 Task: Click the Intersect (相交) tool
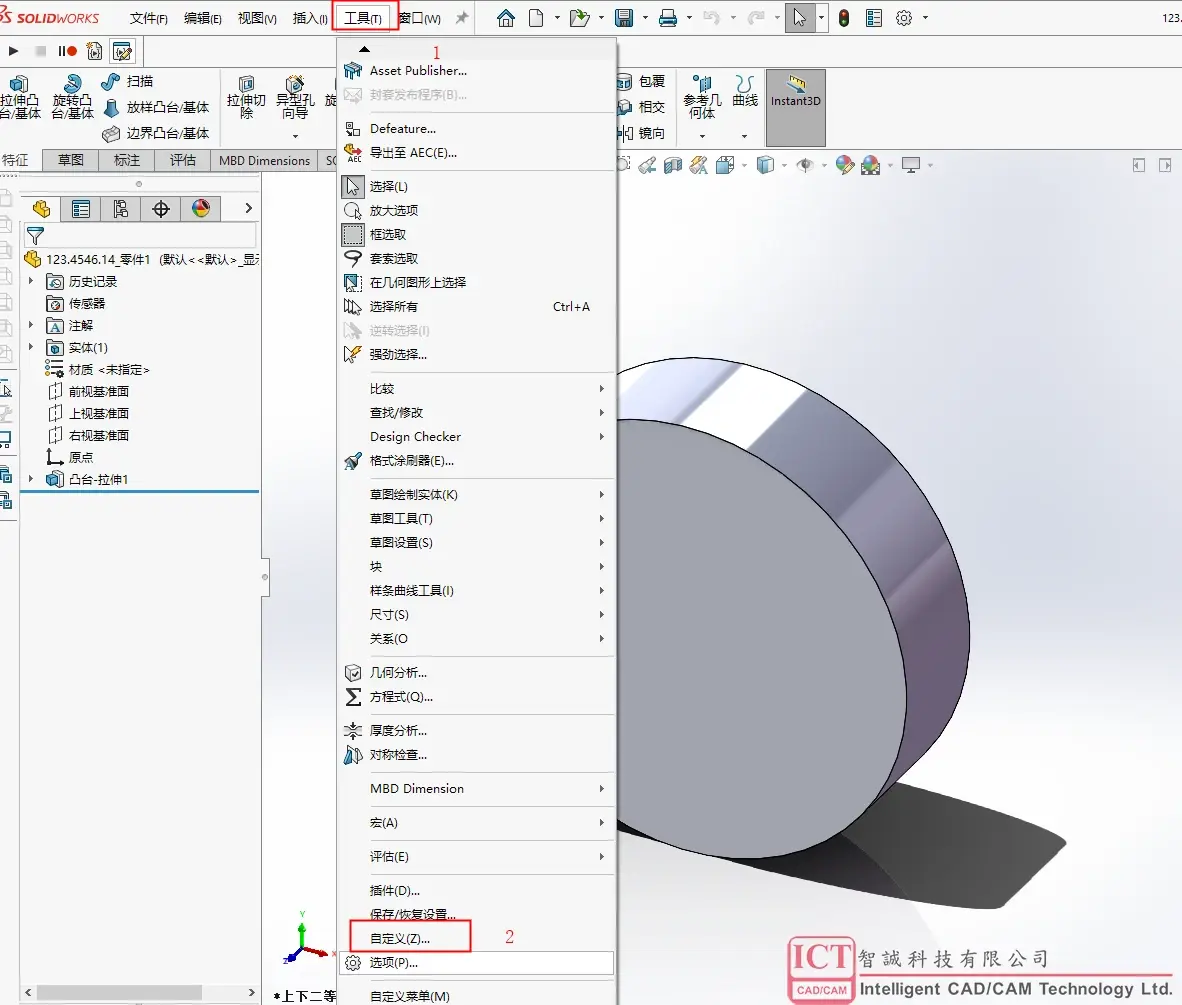[x=642, y=107]
